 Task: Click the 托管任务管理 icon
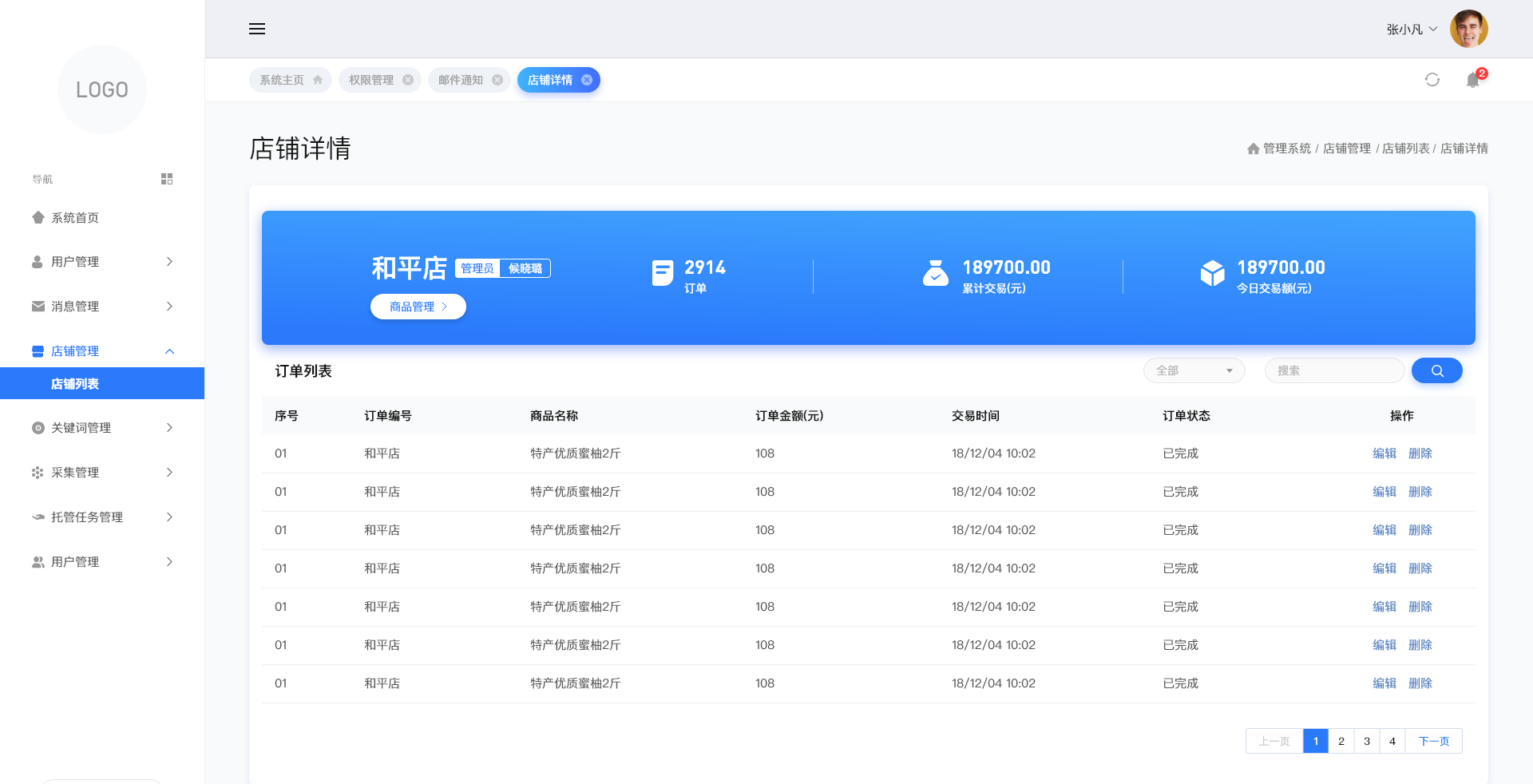pyautogui.click(x=38, y=517)
